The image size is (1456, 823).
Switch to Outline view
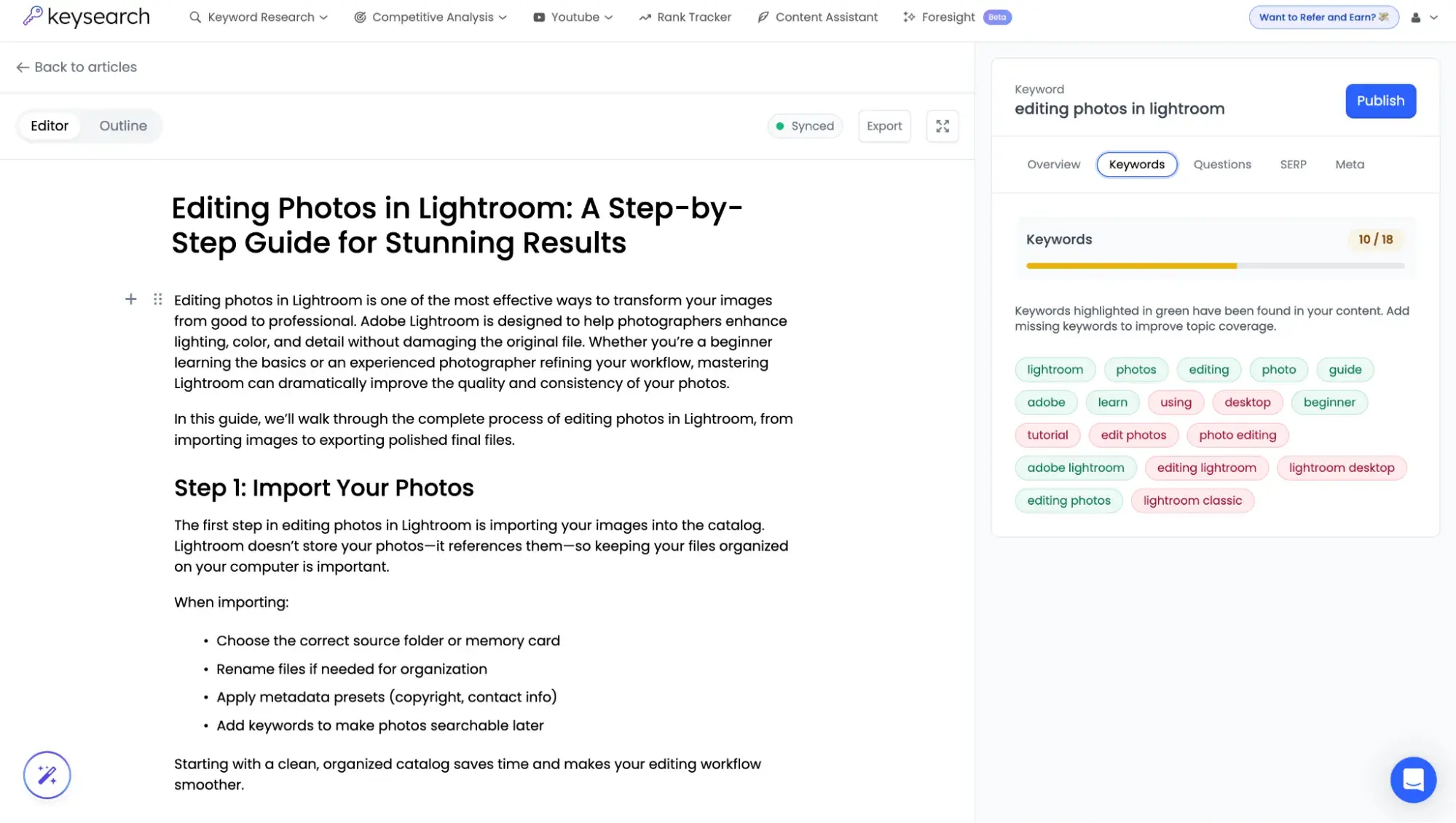(122, 125)
